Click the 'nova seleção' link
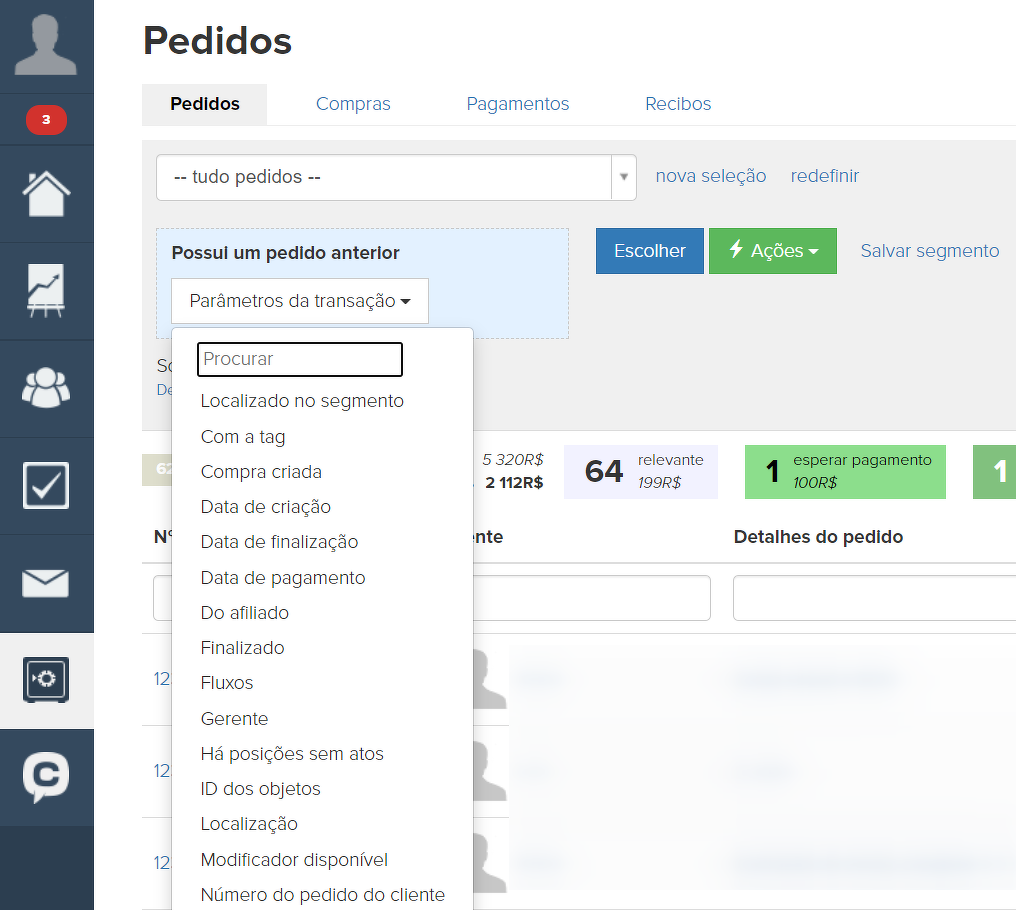The height and width of the screenshot is (910, 1016). pos(710,176)
